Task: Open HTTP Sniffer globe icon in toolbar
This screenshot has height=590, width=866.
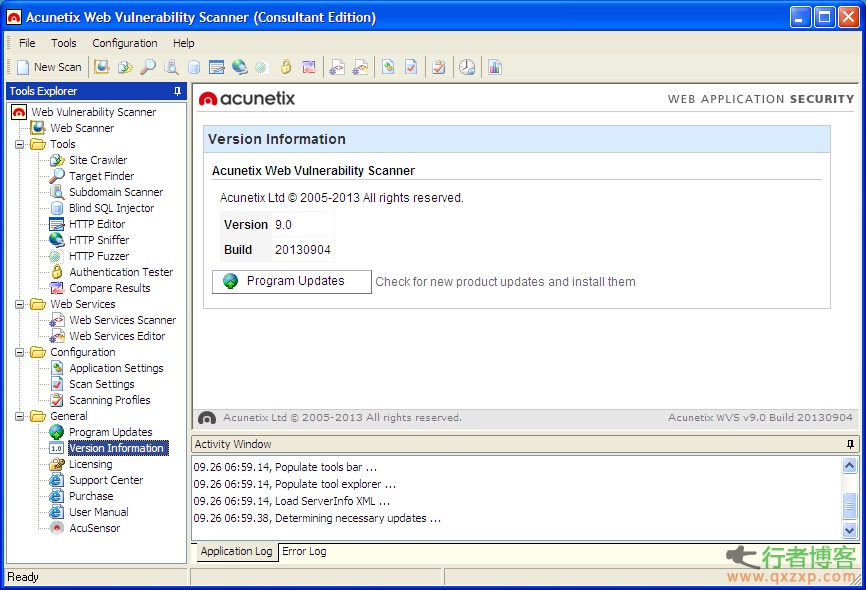Action: (239, 67)
